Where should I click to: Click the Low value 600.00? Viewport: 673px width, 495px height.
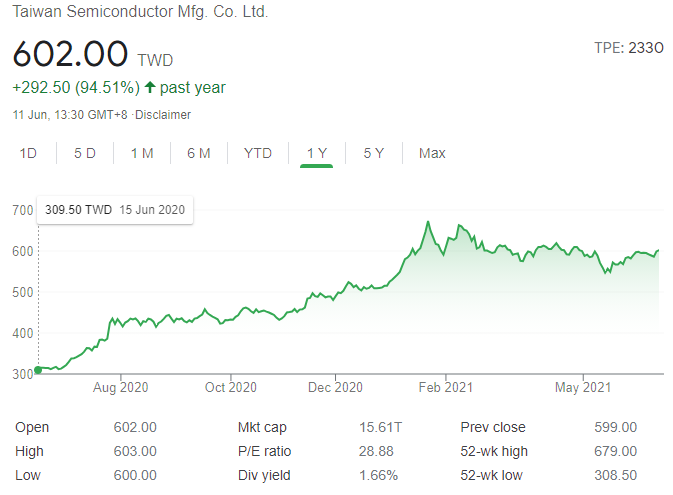click(135, 475)
